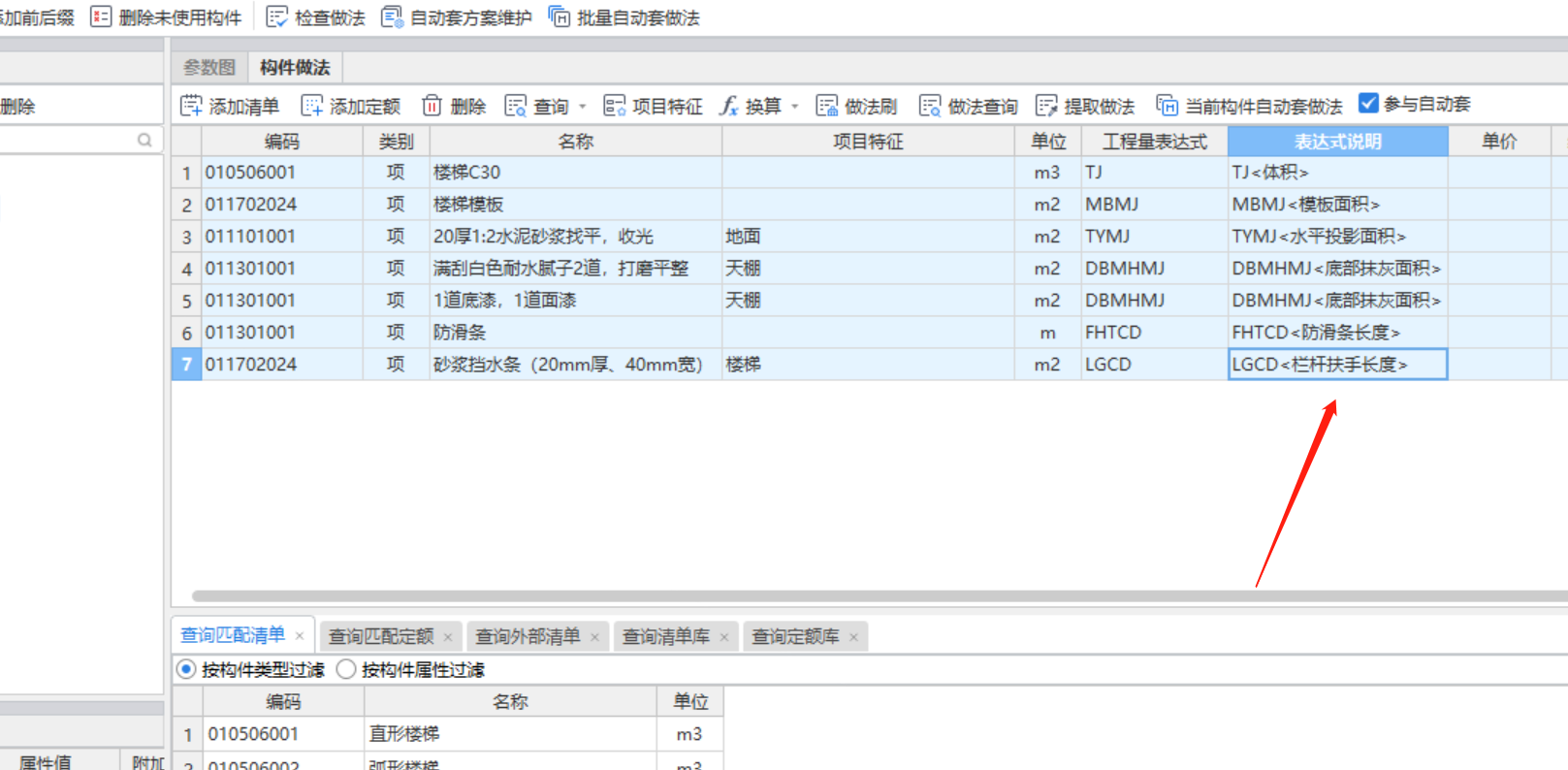
Task: Click the 添加清单 icon
Action: [191, 106]
